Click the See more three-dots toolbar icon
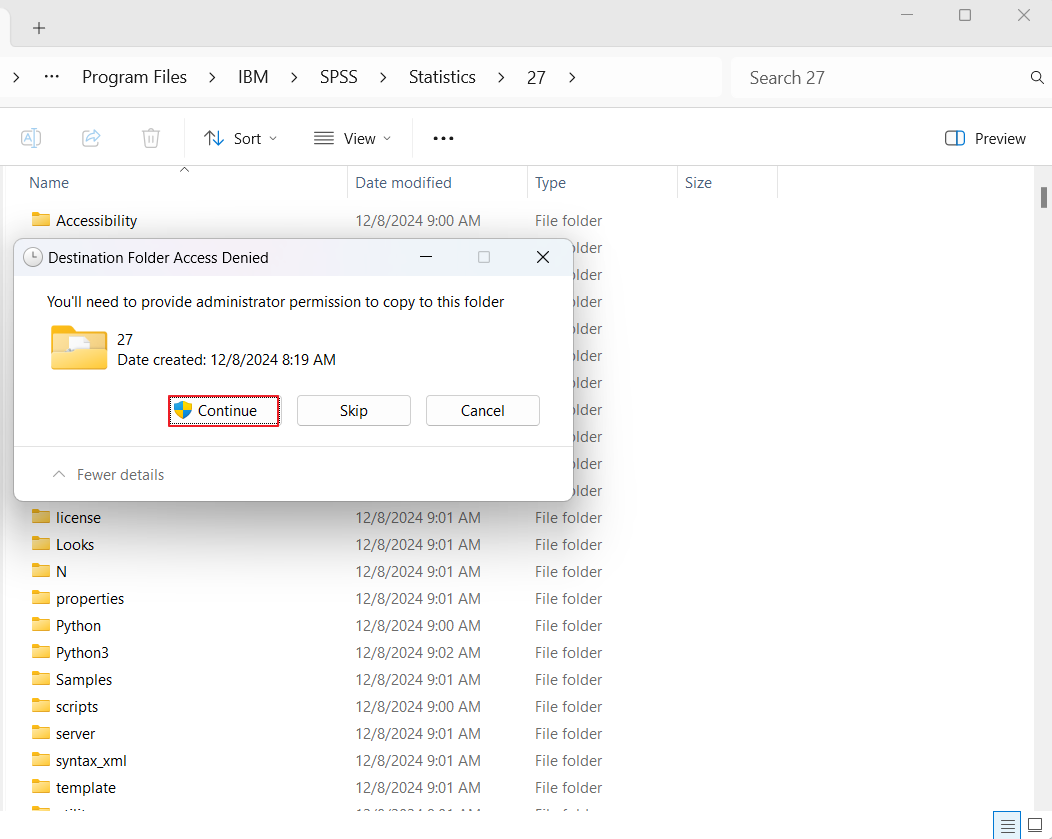1052x839 pixels. point(443,139)
